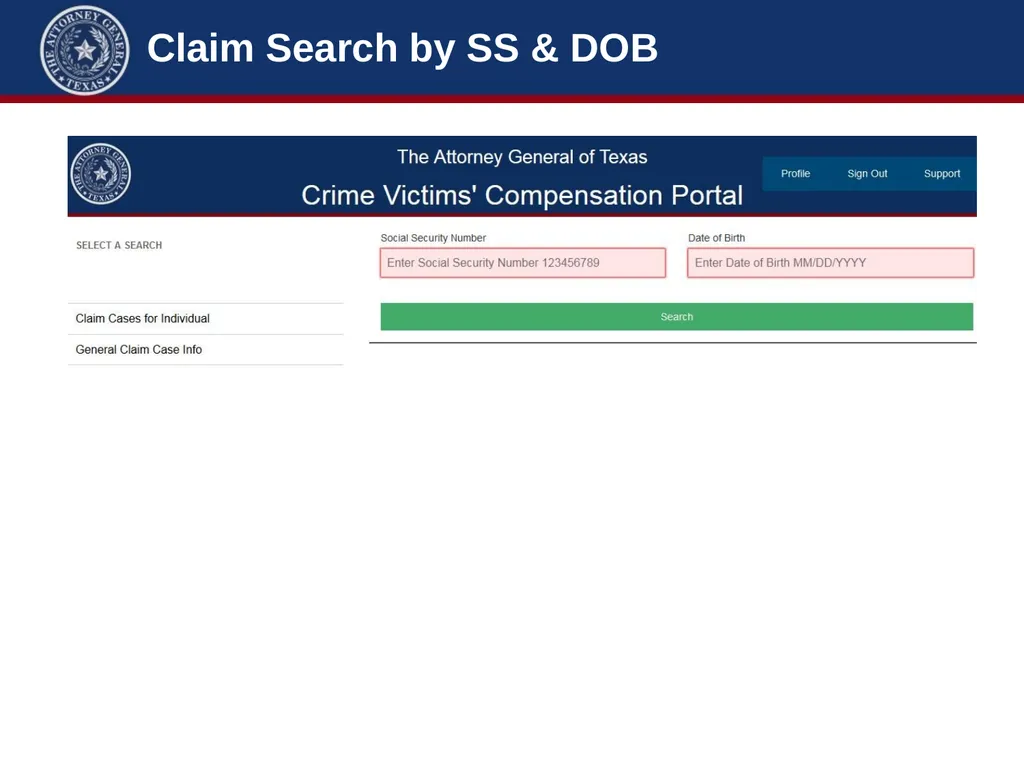Focus the Date of Birth input field
The width and height of the screenshot is (1024, 768).
(831, 263)
